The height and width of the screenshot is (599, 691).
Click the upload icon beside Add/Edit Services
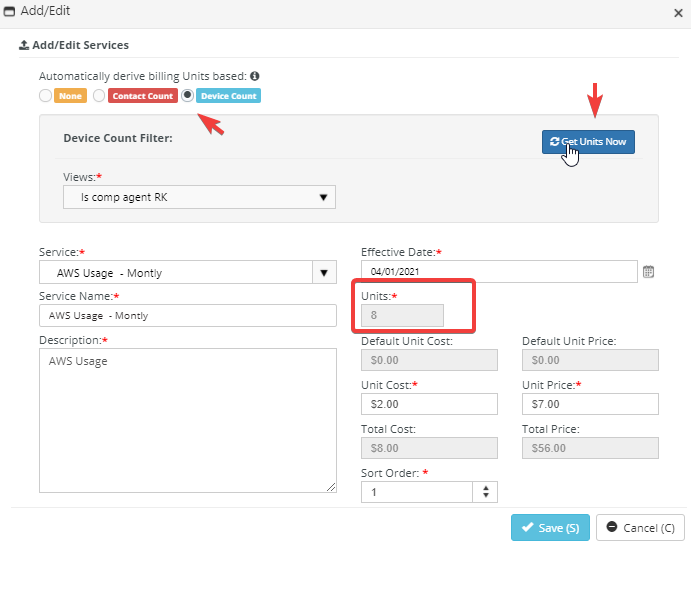[24, 45]
